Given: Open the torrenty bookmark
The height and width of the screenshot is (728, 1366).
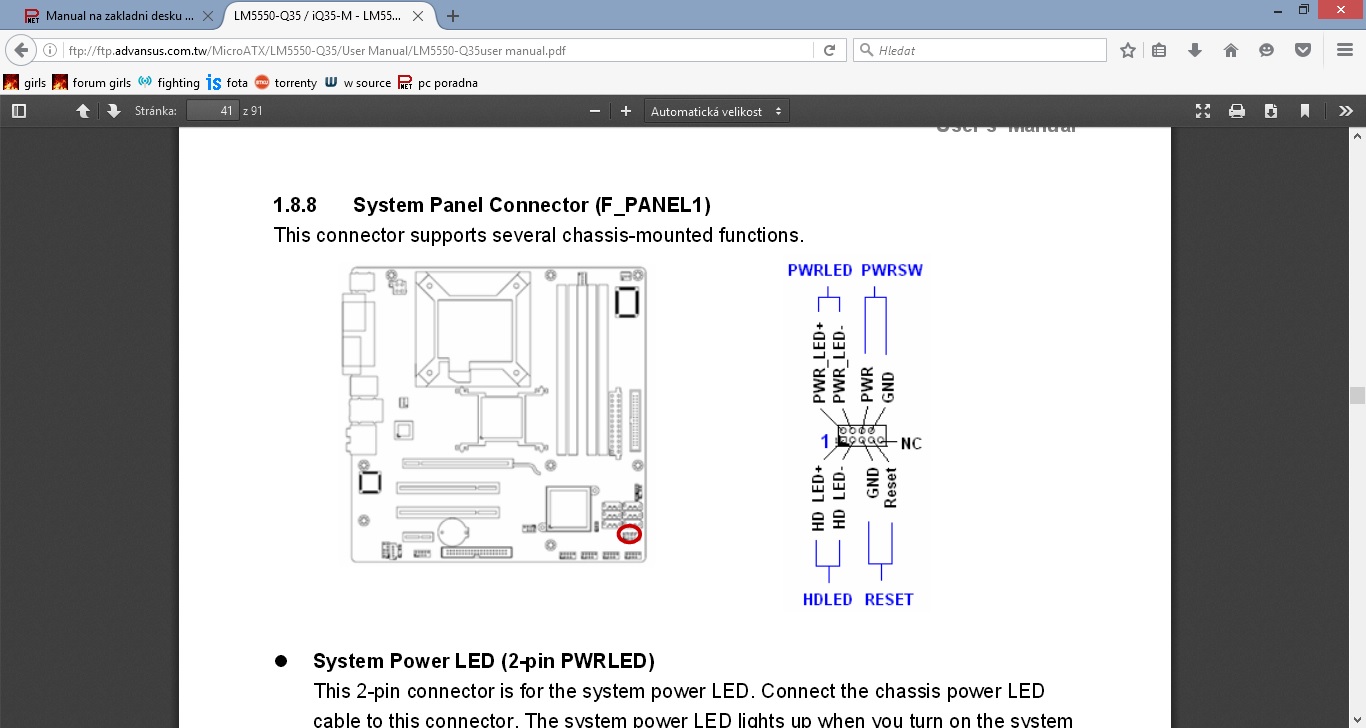Looking at the screenshot, I should tap(286, 83).
